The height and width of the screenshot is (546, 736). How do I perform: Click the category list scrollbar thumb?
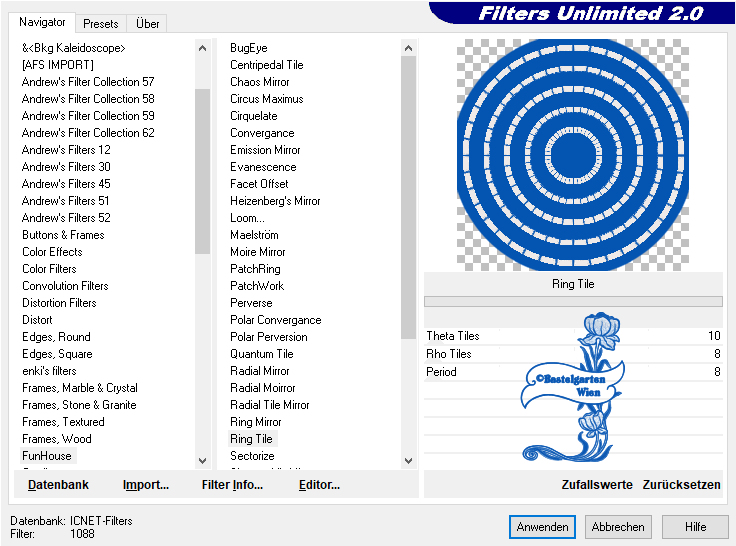pos(202,171)
